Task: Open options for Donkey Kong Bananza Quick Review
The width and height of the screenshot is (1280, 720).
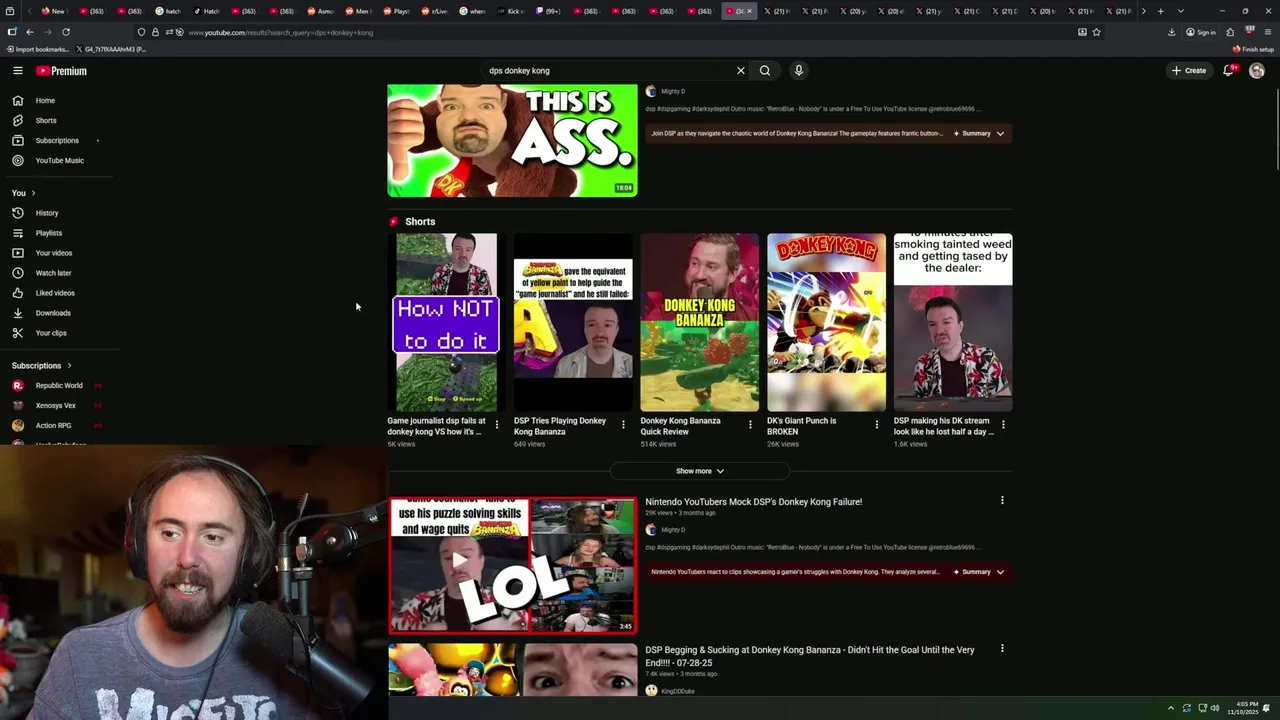Action: click(750, 425)
